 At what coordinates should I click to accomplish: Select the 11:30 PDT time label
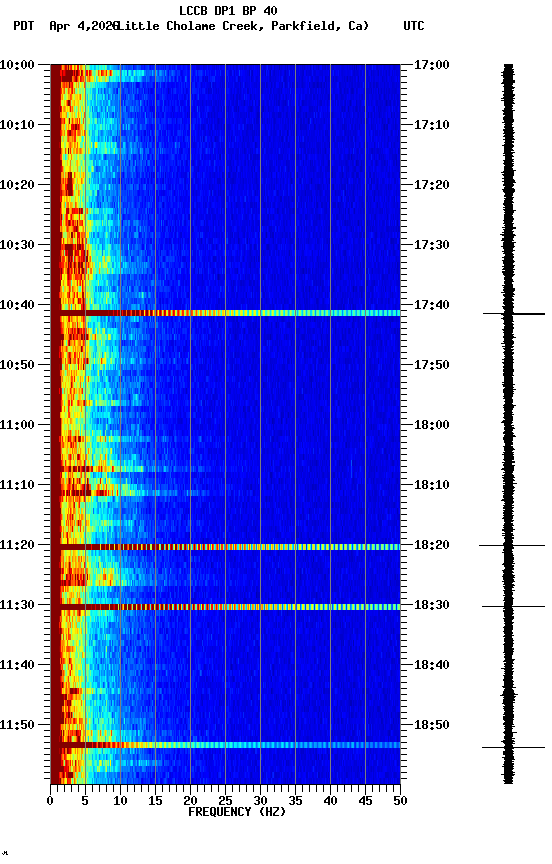17,606
